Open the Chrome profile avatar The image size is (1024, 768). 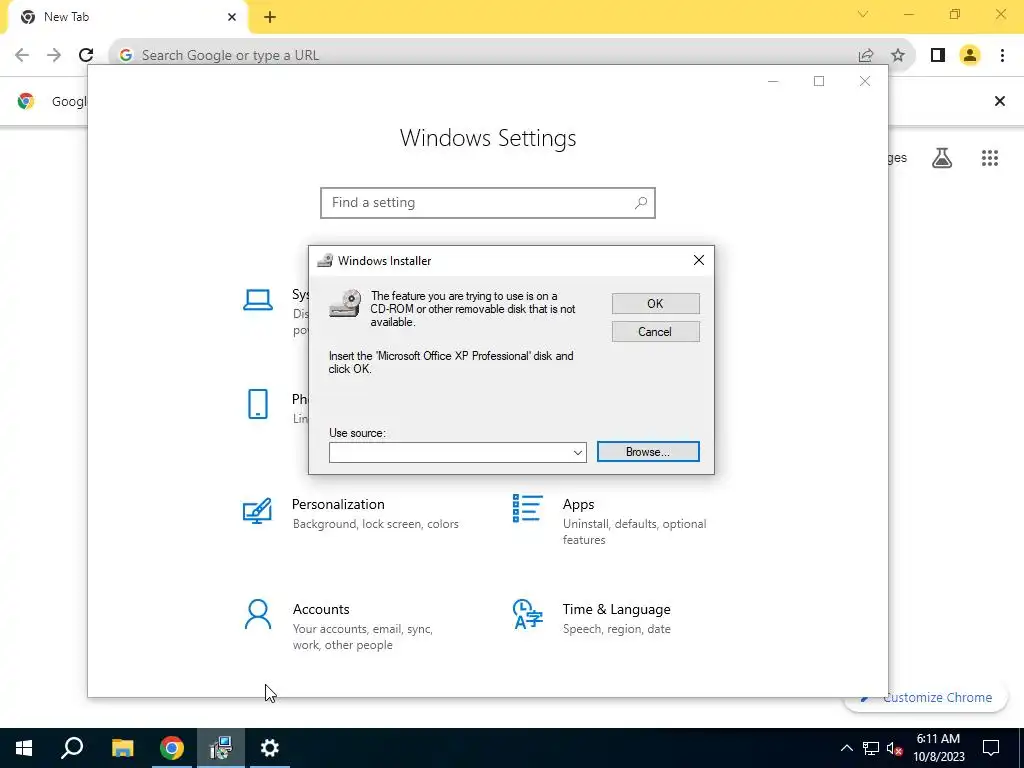click(970, 56)
